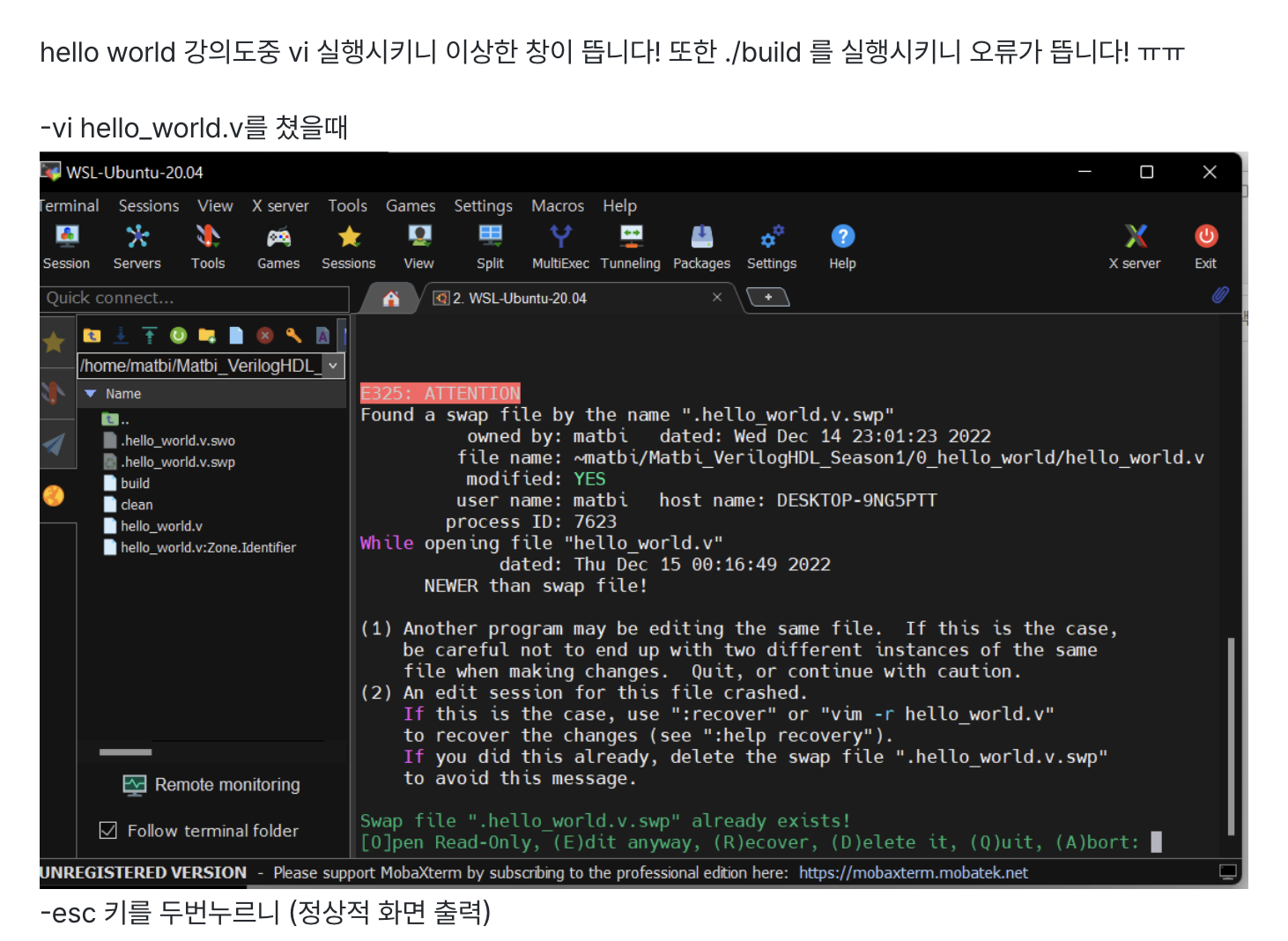Click the Quick connect input field
The width and height of the screenshot is (1288, 941).
(195, 298)
